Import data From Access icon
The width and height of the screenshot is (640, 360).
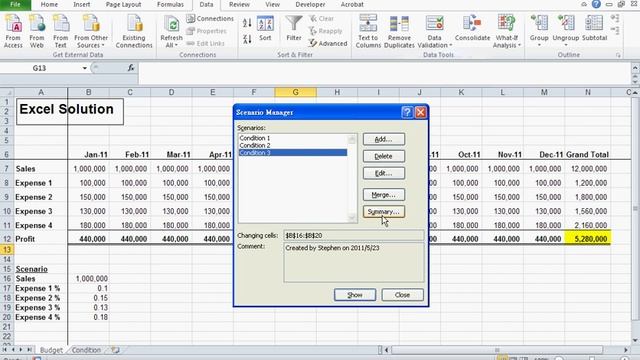point(13,31)
